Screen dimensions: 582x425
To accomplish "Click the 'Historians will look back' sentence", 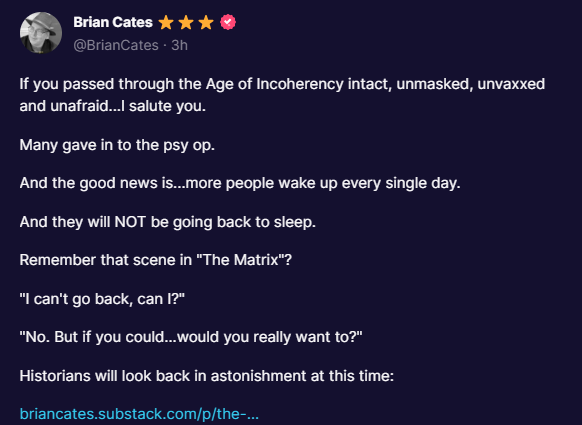I will (207, 376).
